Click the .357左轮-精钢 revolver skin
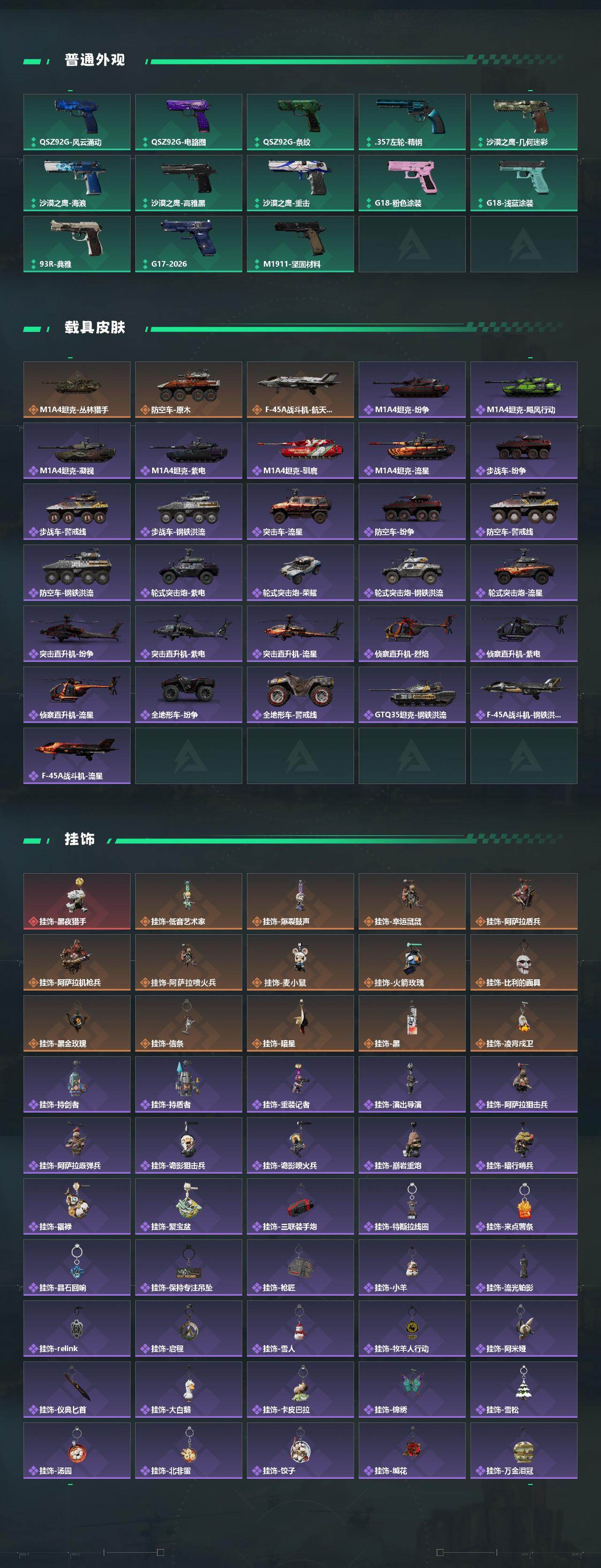Image resolution: width=601 pixels, height=1568 pixels. (412, 122)
